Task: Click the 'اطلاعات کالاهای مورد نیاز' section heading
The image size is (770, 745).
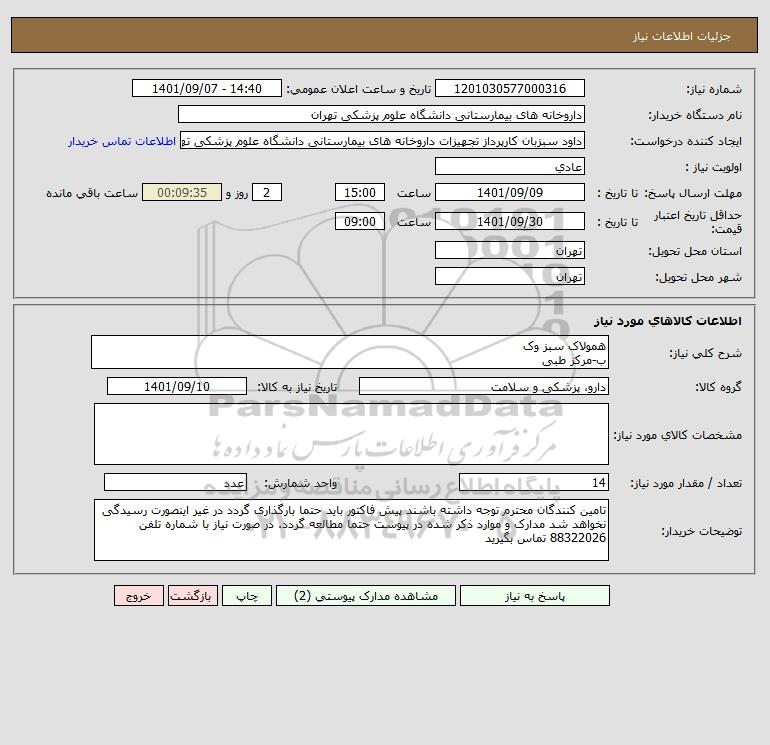Action: (668, 321)
